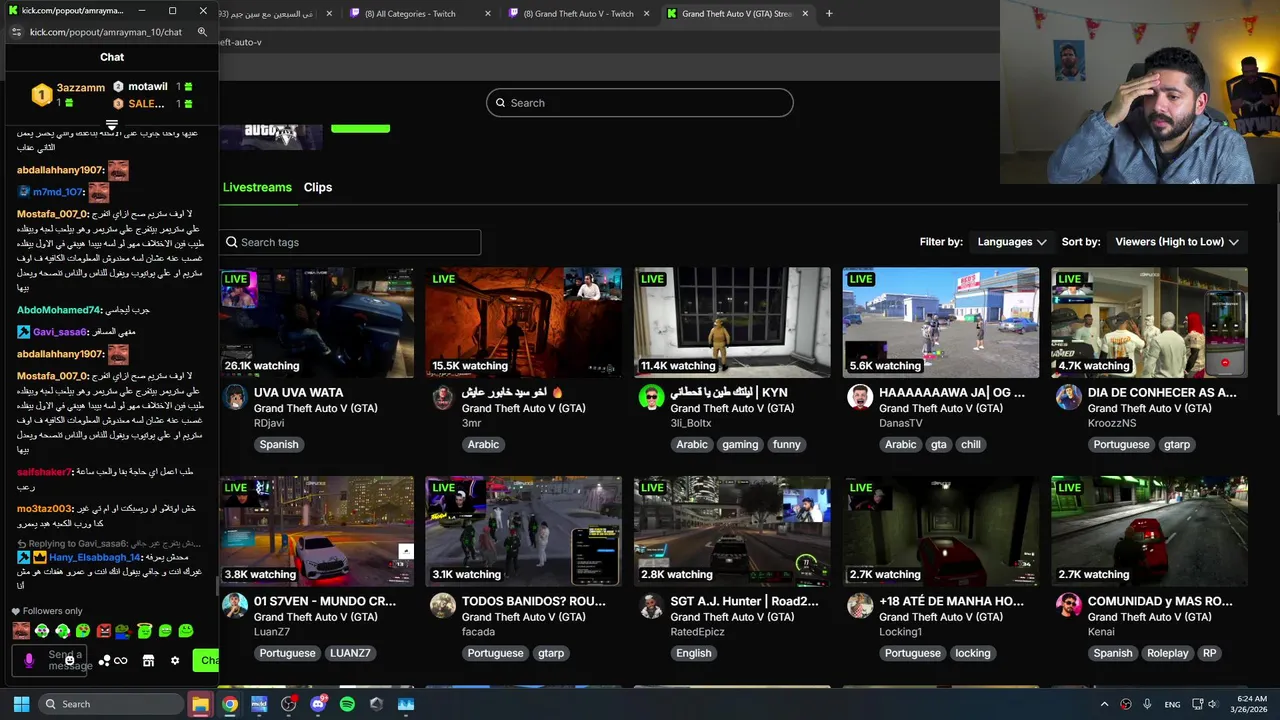Open the emoji picker in the chat input
The width and height of the screenshot is (1280, 720).
pyautogui.click(x=70, y=660)
